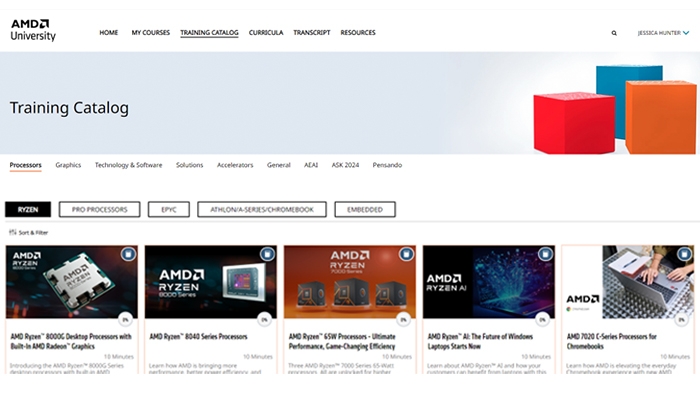
Task: Bookmark the Ryzen 8000G Desktop course
Action: (x=128, y=254)
